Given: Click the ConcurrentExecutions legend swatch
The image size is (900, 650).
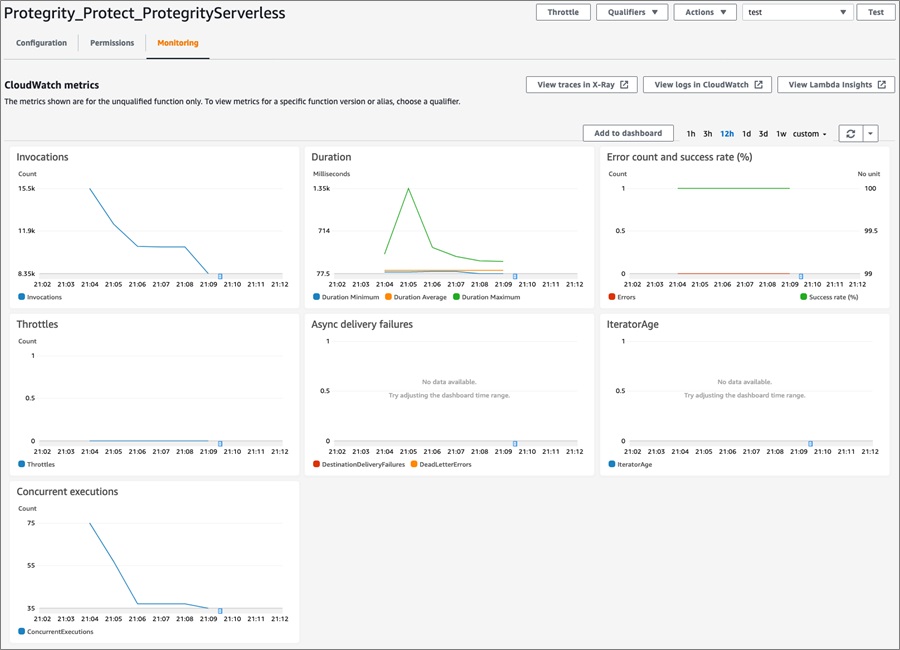Looking at the screenshot, I should [x=21, y=631].
